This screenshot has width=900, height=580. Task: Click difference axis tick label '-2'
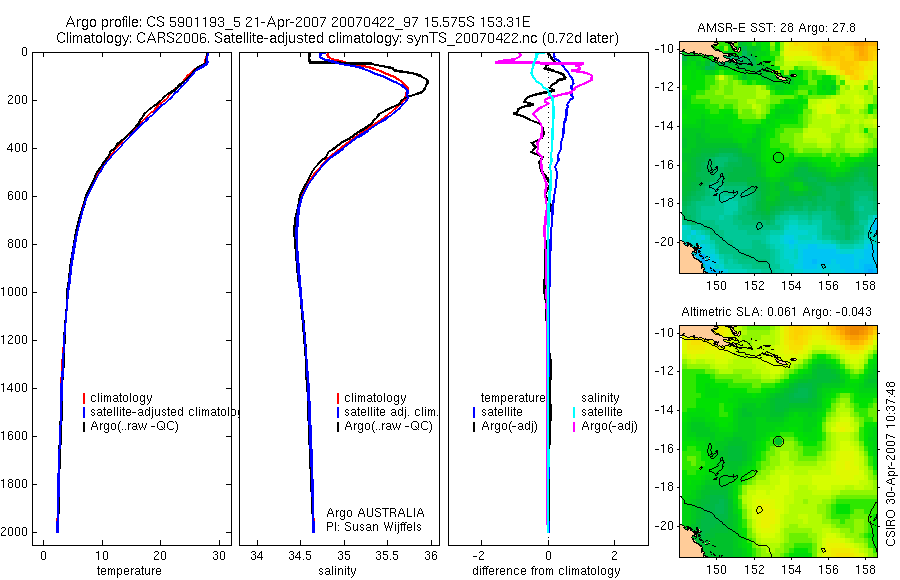(480, 556)
